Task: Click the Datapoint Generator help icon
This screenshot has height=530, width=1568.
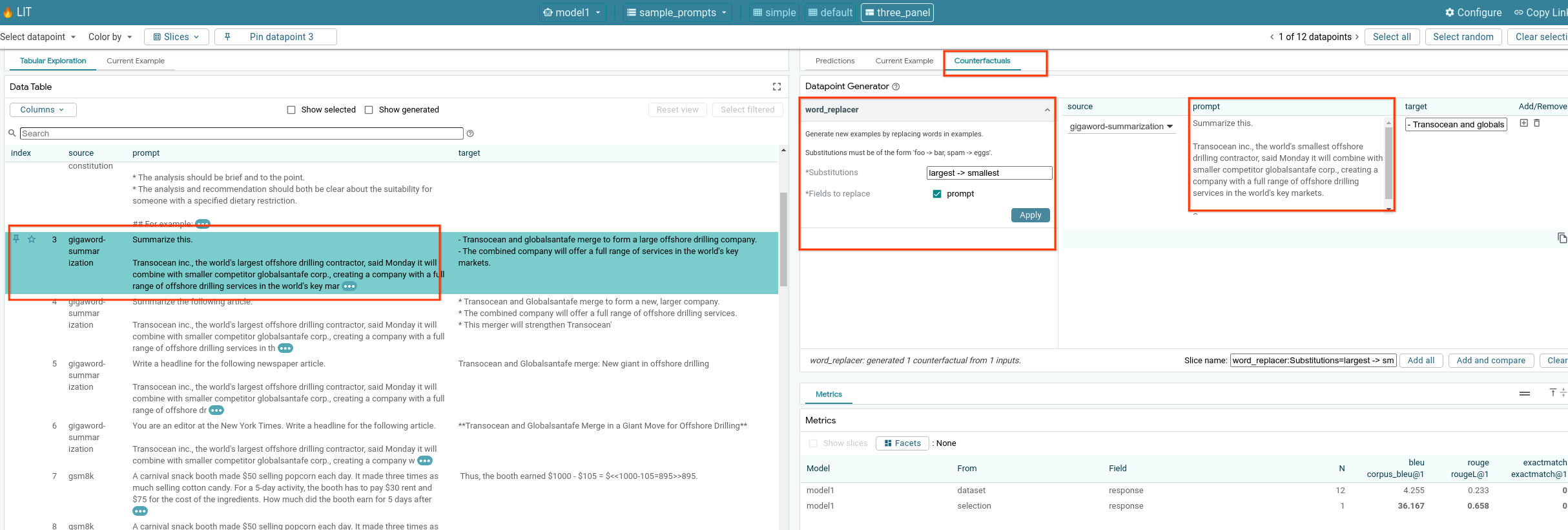Action: [x=896, y=87]
